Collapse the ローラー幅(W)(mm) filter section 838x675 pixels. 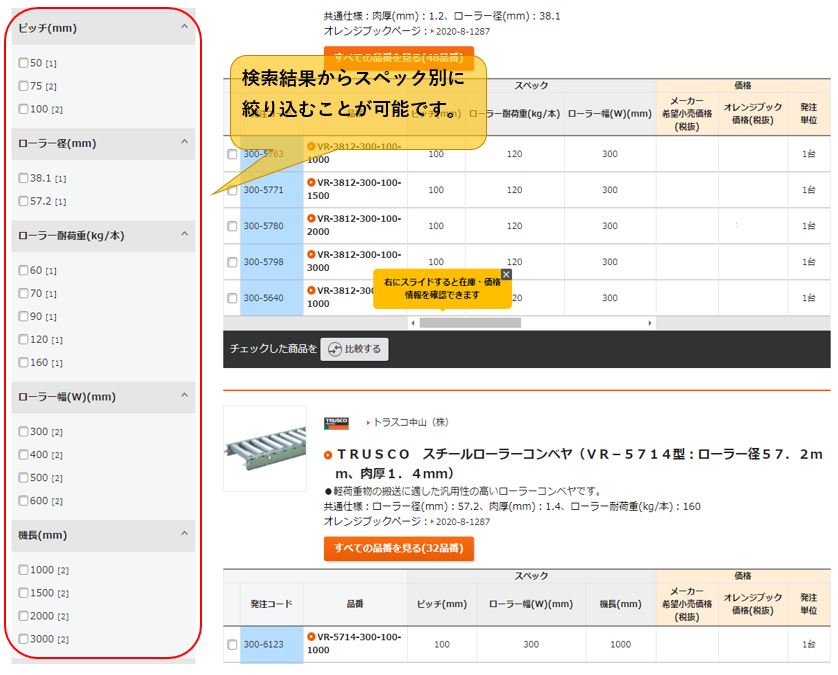(184, 395)
